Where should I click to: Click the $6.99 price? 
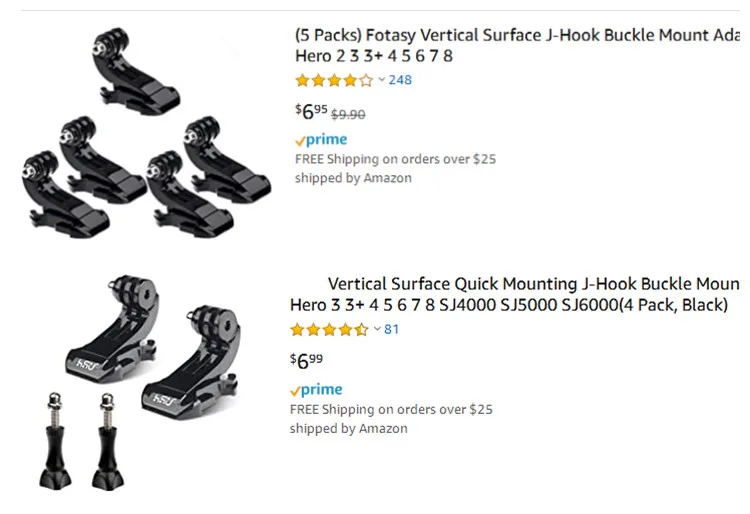tap(306, 360)
